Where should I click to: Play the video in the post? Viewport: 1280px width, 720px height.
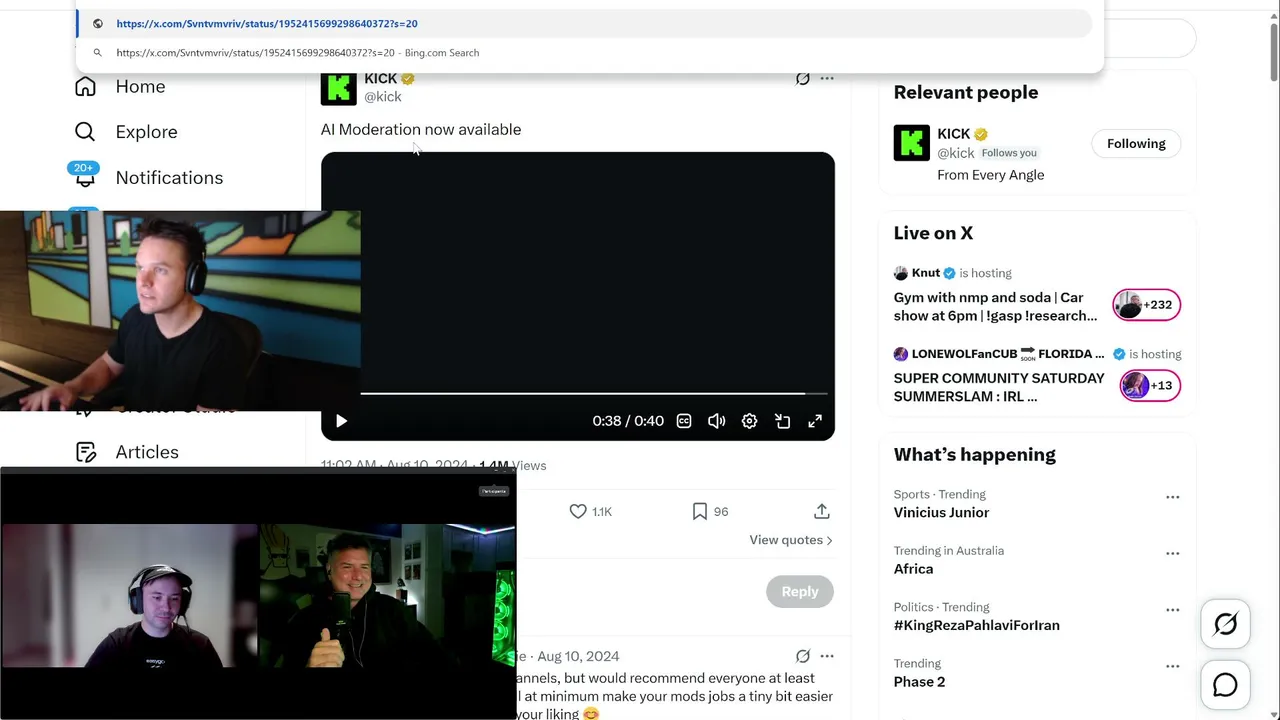pyautogui.click(x=341, y=421)
